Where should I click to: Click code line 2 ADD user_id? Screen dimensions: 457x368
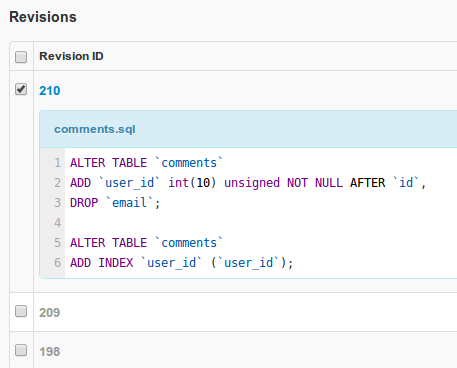[x=248, y=183]
